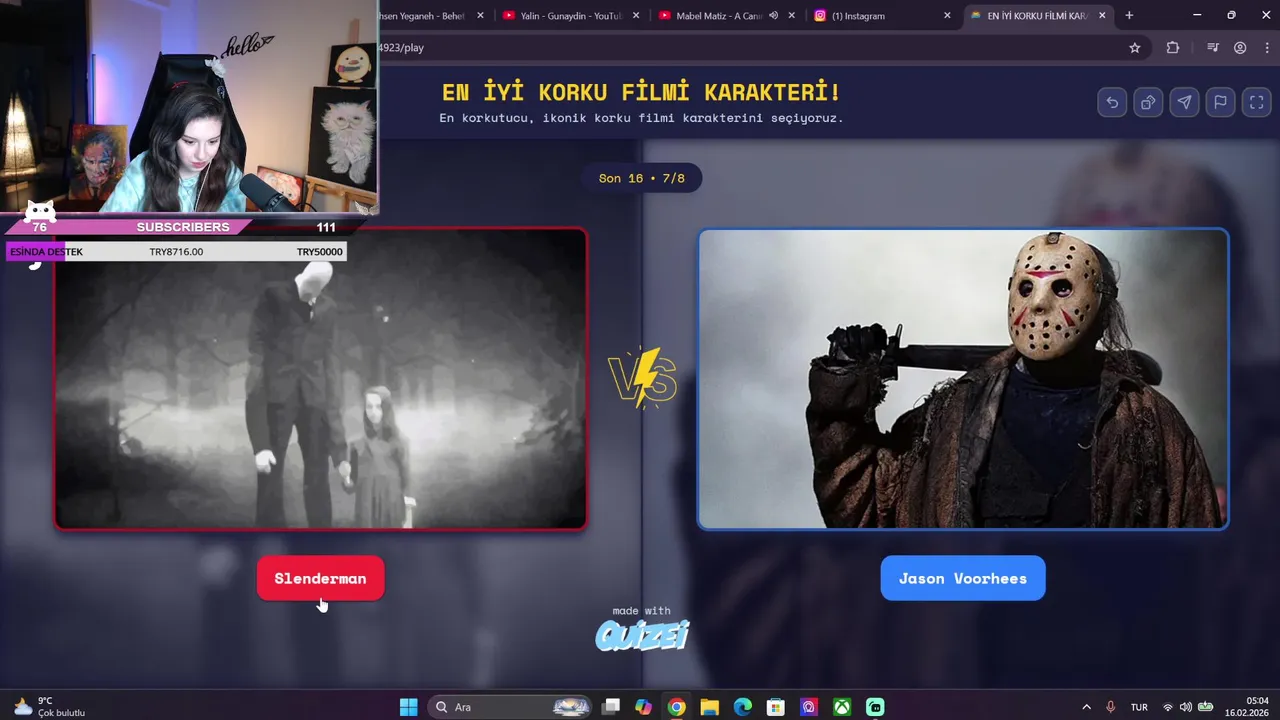Click the flag report icon
The image size is (1280, 720).
1220,102
